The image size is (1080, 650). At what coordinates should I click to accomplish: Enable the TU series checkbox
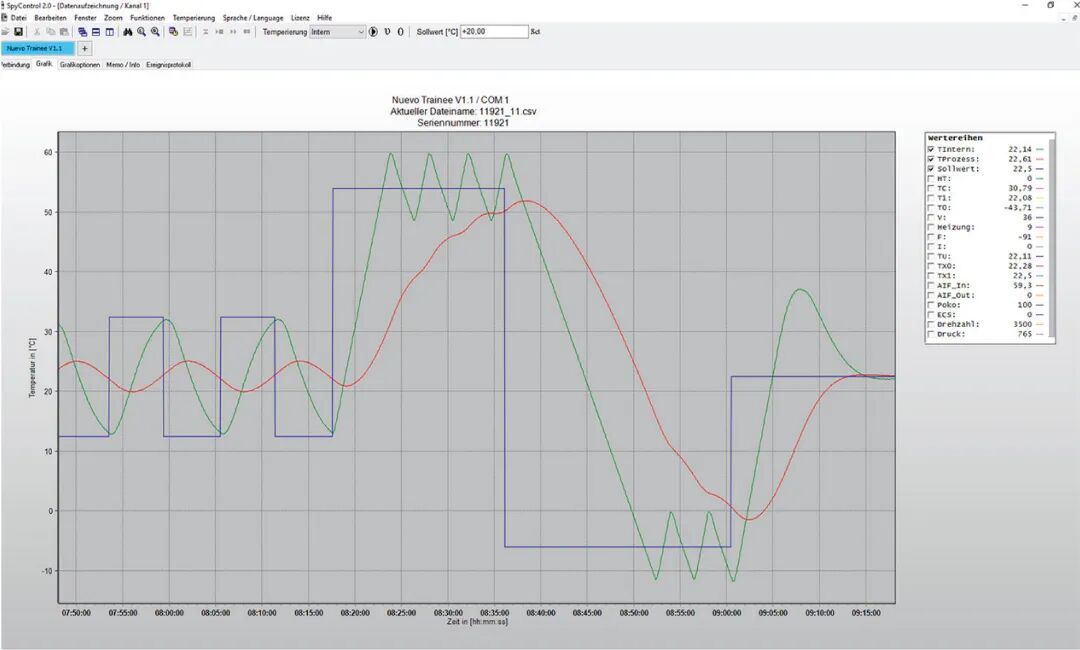[x=931, y=256]
